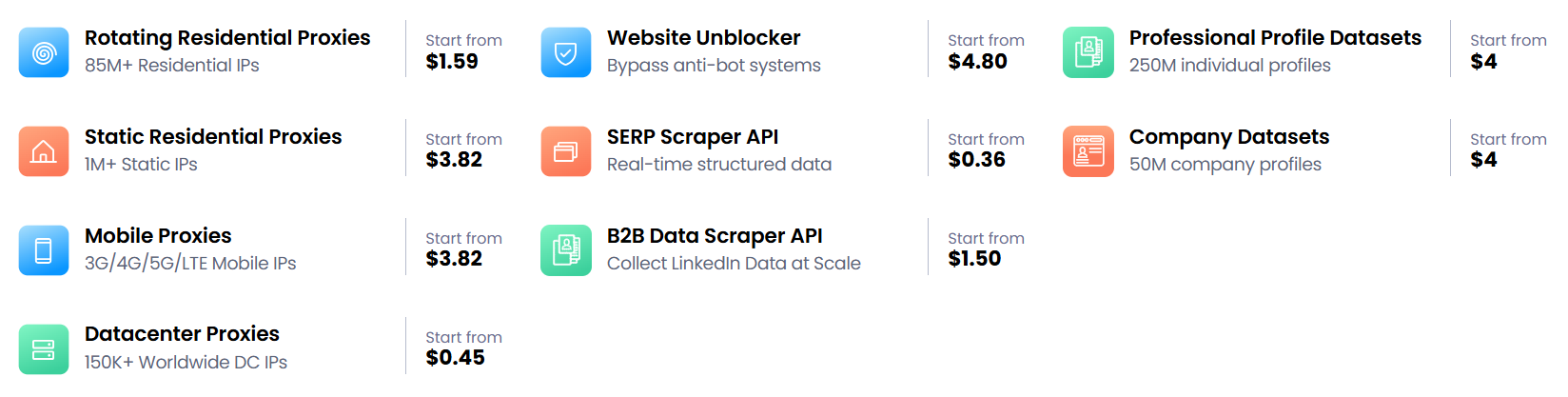This screenshot has width=1568, height=397.
Task: Click the $0.36 SERP Scraper price
Action: 976,160
